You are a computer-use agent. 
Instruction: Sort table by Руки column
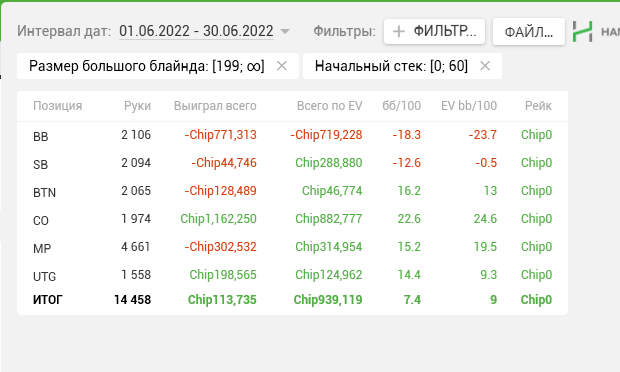click(x=137, y=106)
